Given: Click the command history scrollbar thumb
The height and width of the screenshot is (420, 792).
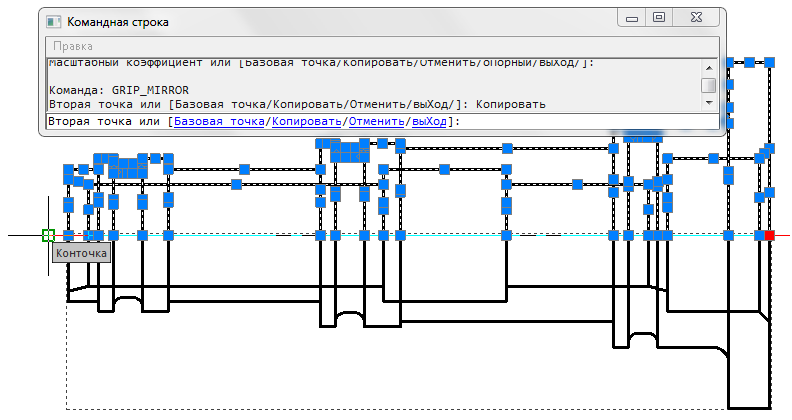Looking at the screenshot, I should click(x=709, y=85).
